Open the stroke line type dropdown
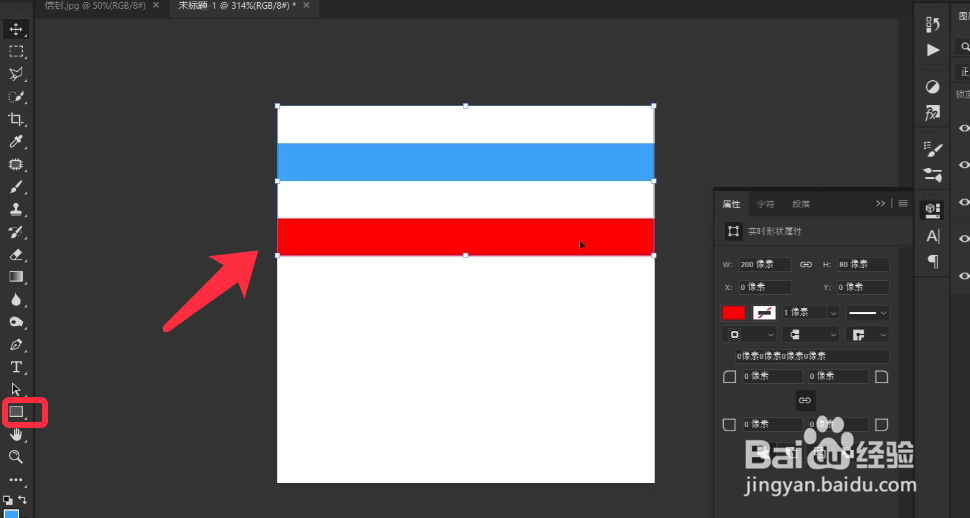The width and height of the screenshot is (970, 518). pyautogui.click(x=867, y=313)
